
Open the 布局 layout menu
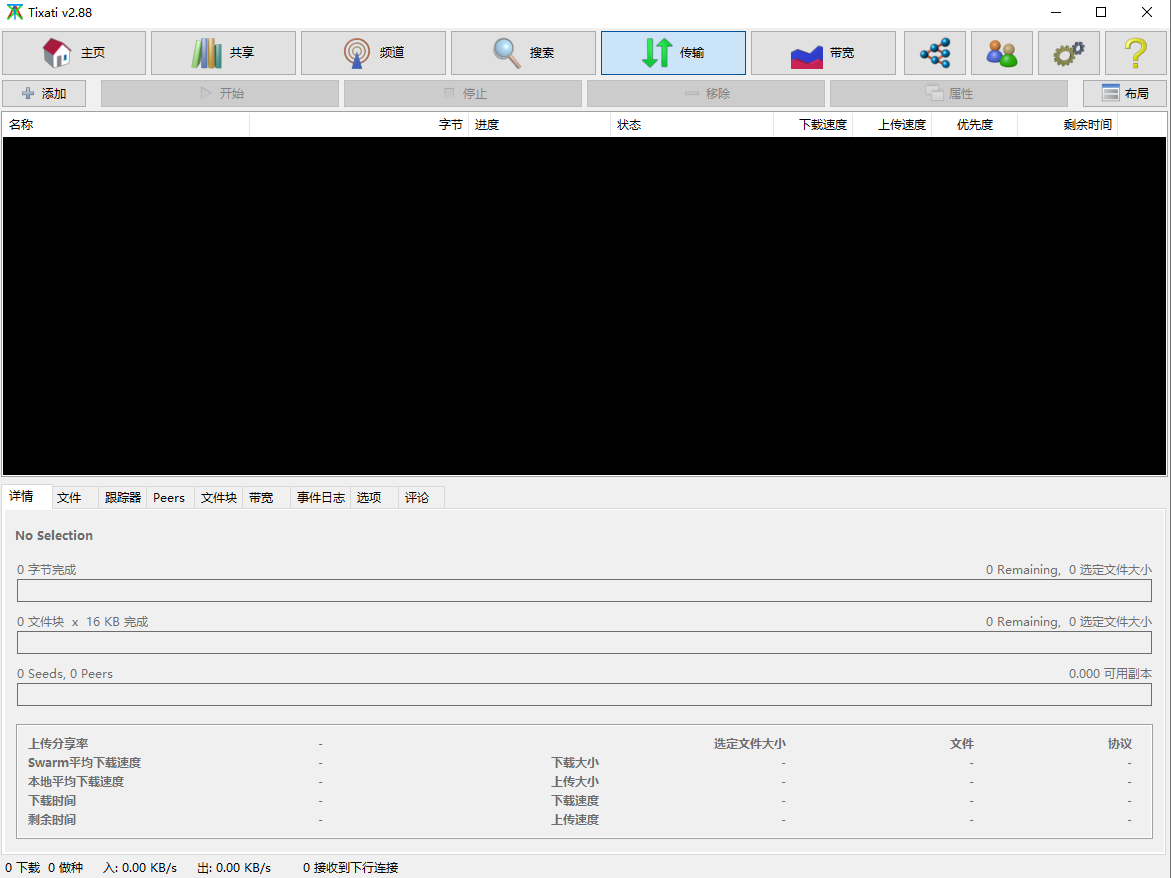[1124, 94]
